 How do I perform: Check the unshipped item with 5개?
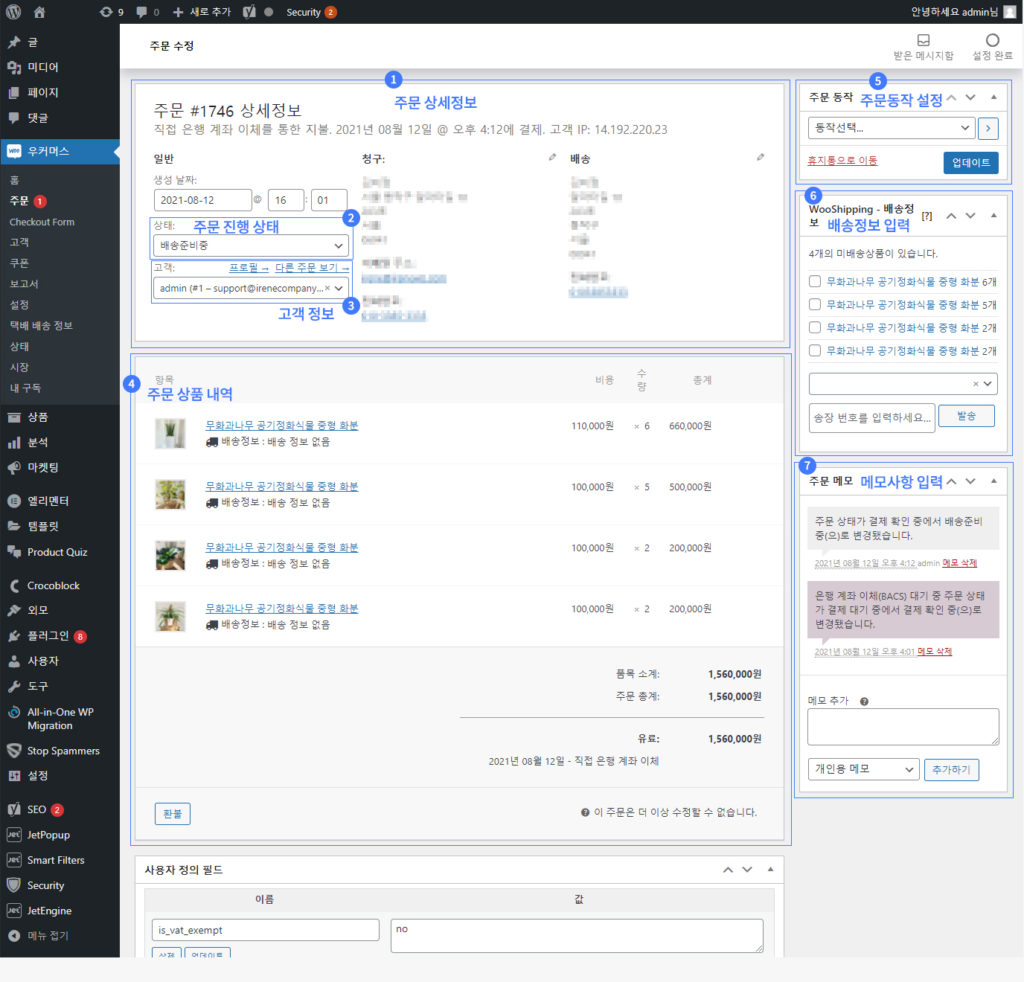pos(815,305)
